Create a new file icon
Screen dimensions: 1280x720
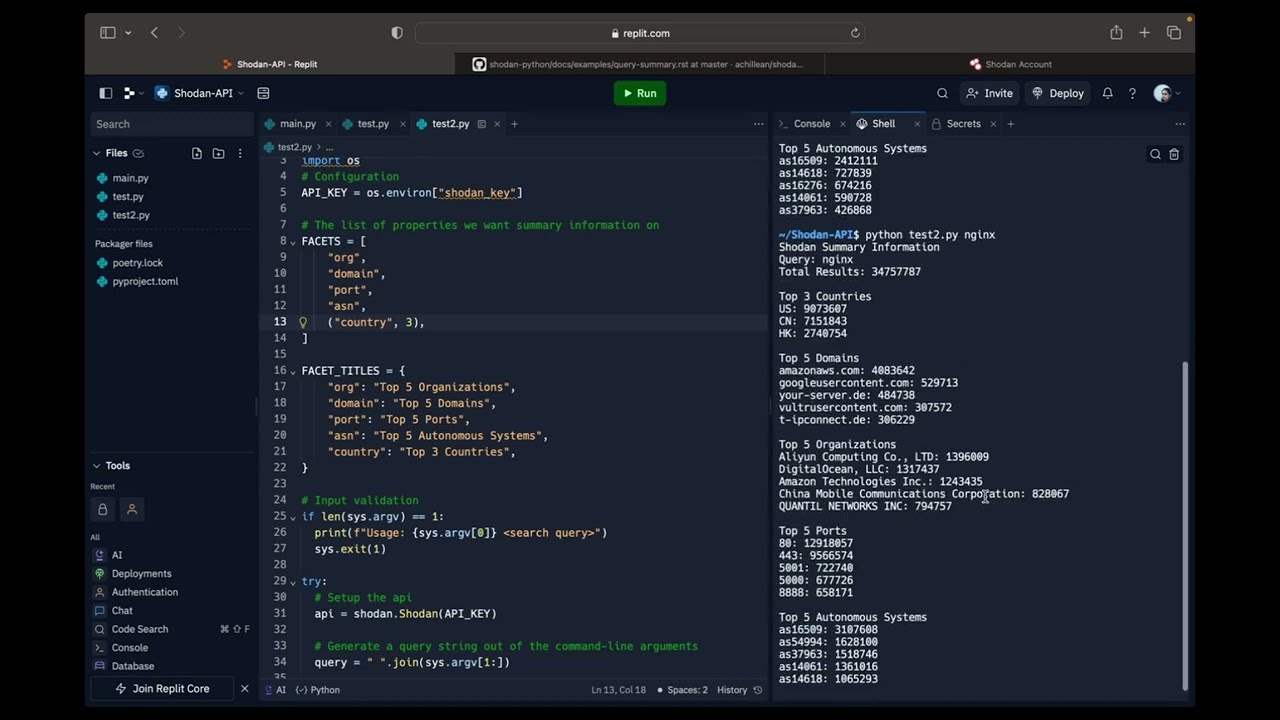(x=197, y=153)
